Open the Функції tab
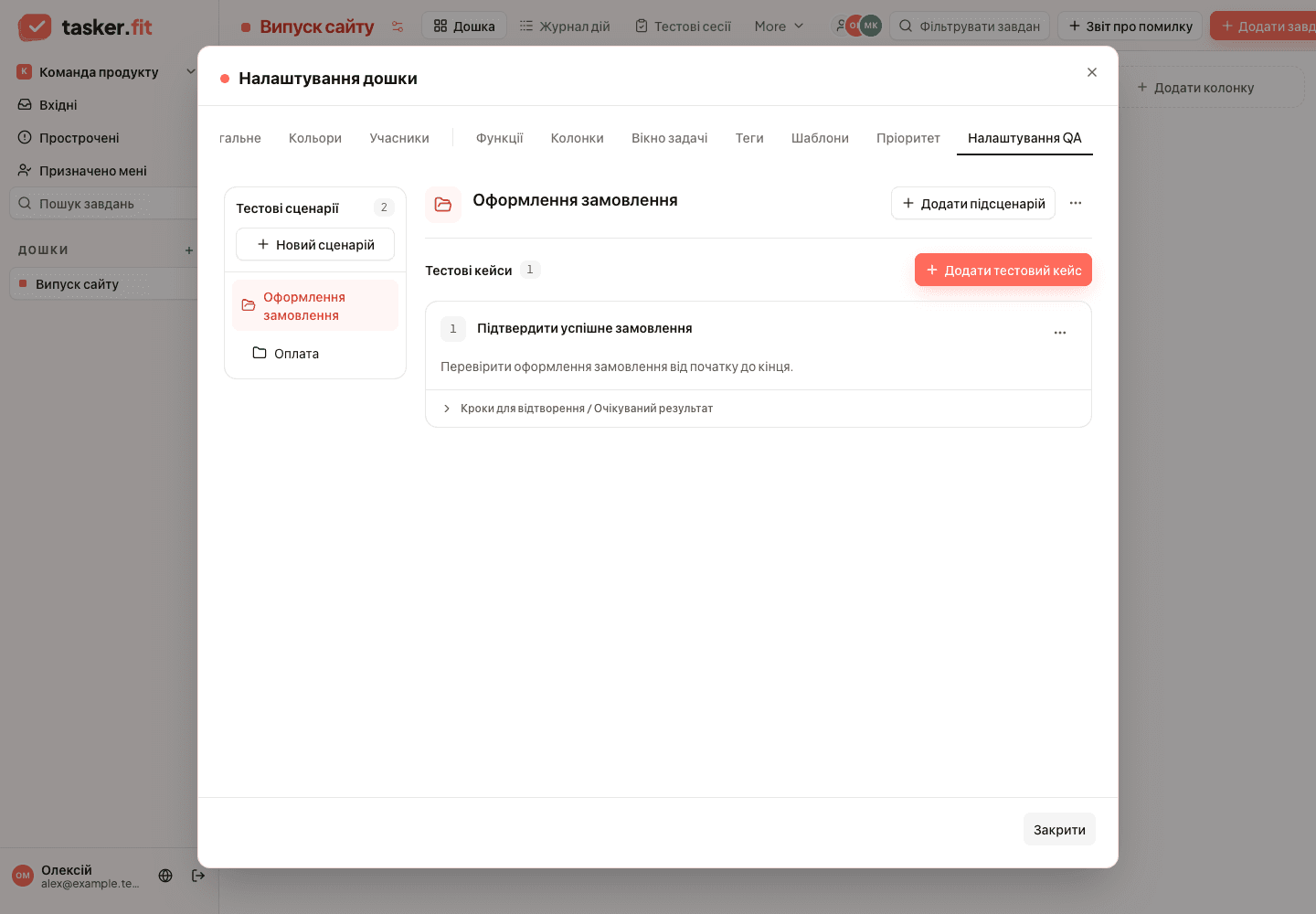Image resolution: width=1316 pixels, height=914 pixels. [x=499, y=138]
